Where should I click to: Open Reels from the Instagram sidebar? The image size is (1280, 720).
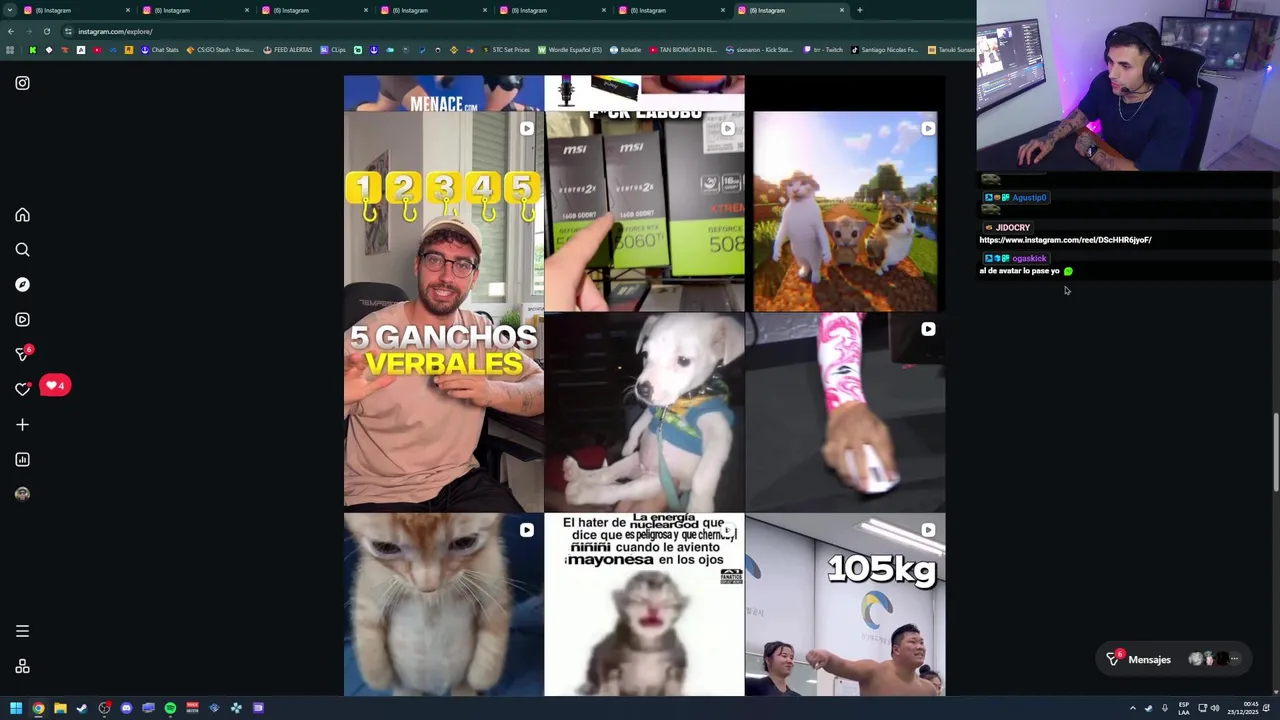[x=22, y=320]
